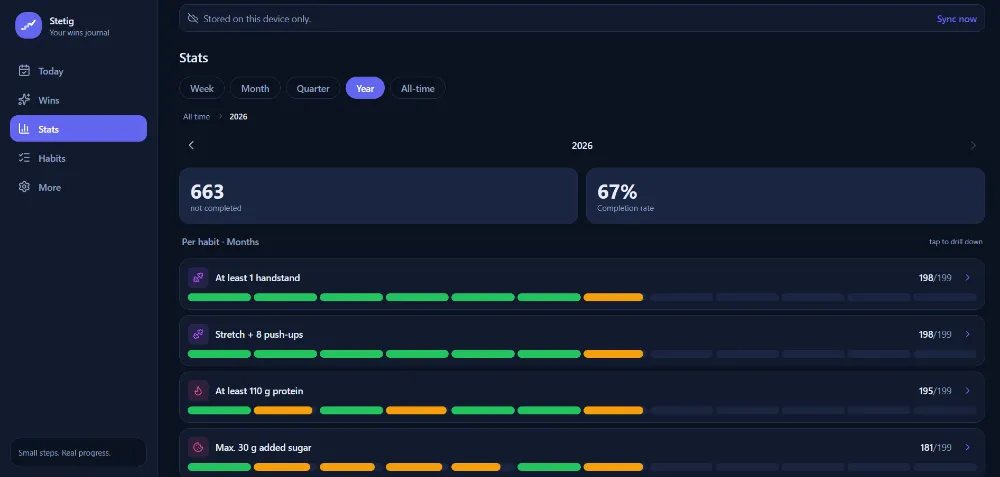Open the Habits list
The height and width of the screenshot is (477, 1000).
coord(78,158)
